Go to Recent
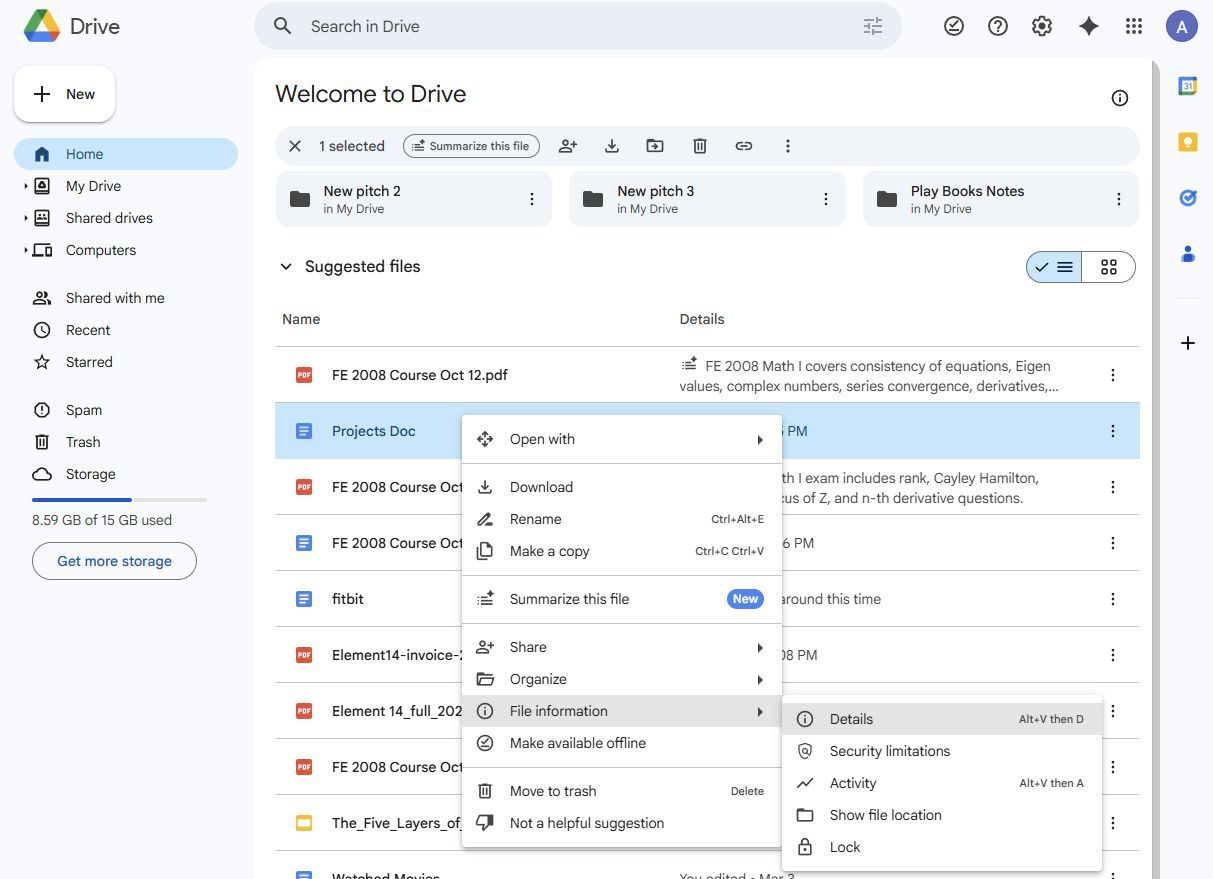 [126, 330]
